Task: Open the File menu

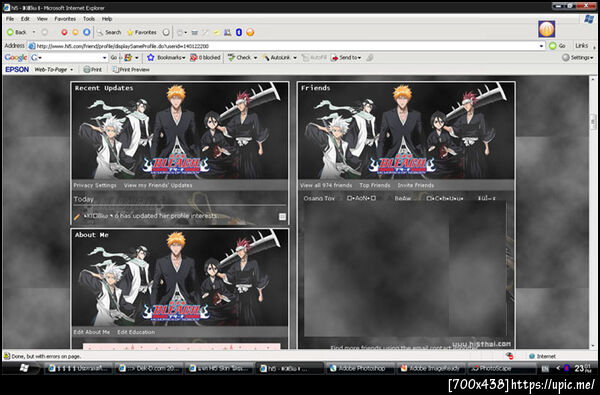Action: [x=10, y=19]
